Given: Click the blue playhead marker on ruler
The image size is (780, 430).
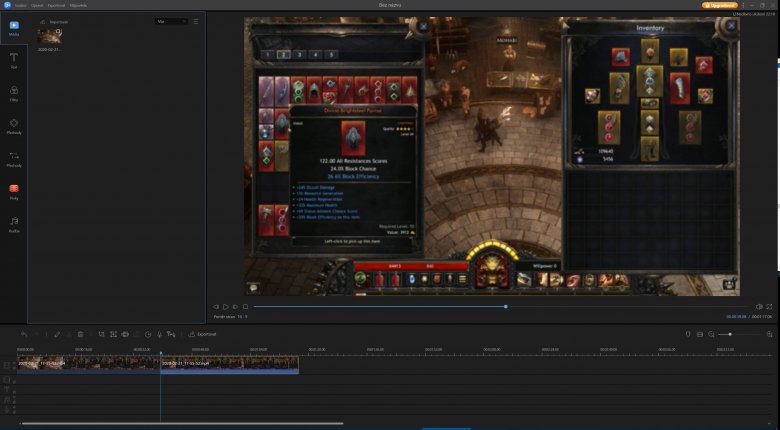Looking at the screenshot, I should pyautogui.click(x=161, y=353).
